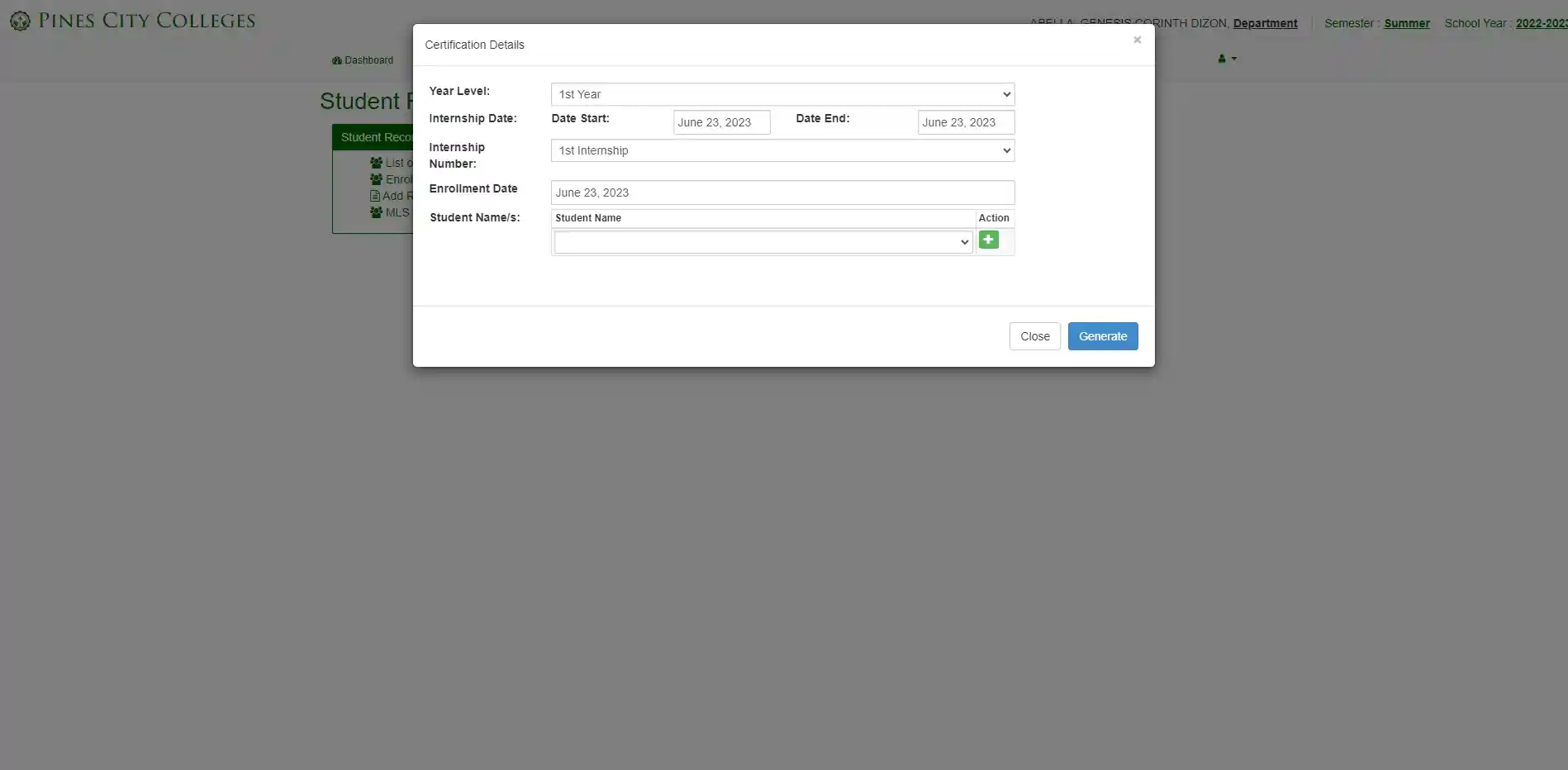Click the green plus add-student icon
1568x770 pixels.
coord(988,240)
